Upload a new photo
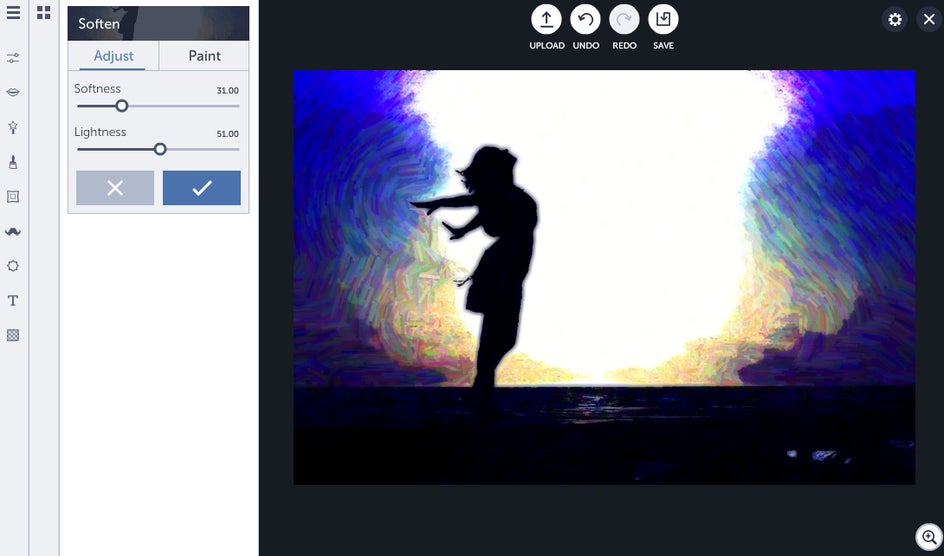Screen dimensions: 944x556 (546, 19)
